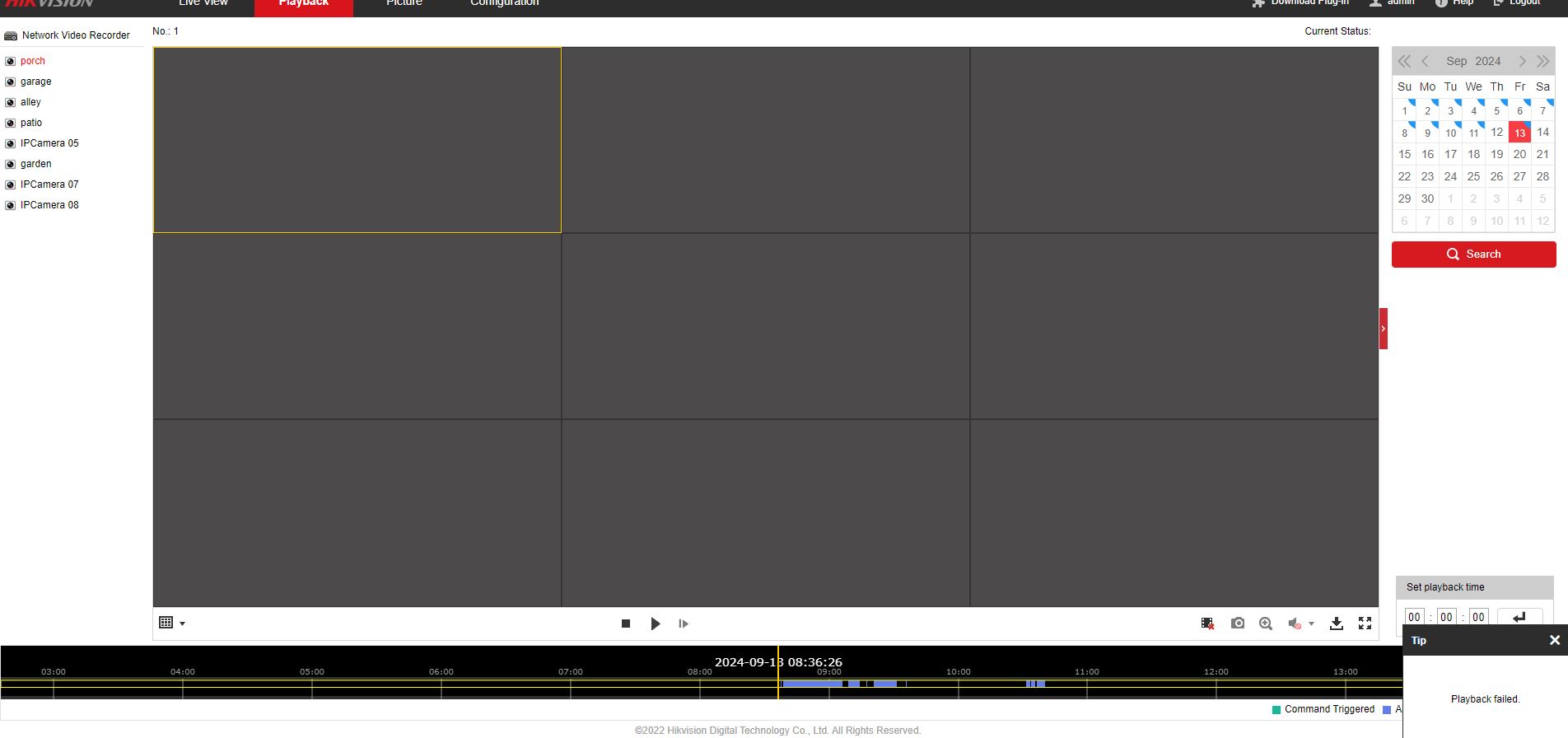
Task: Close the Tip popup
Action: pyautogui.click(x=1554, y=640)
